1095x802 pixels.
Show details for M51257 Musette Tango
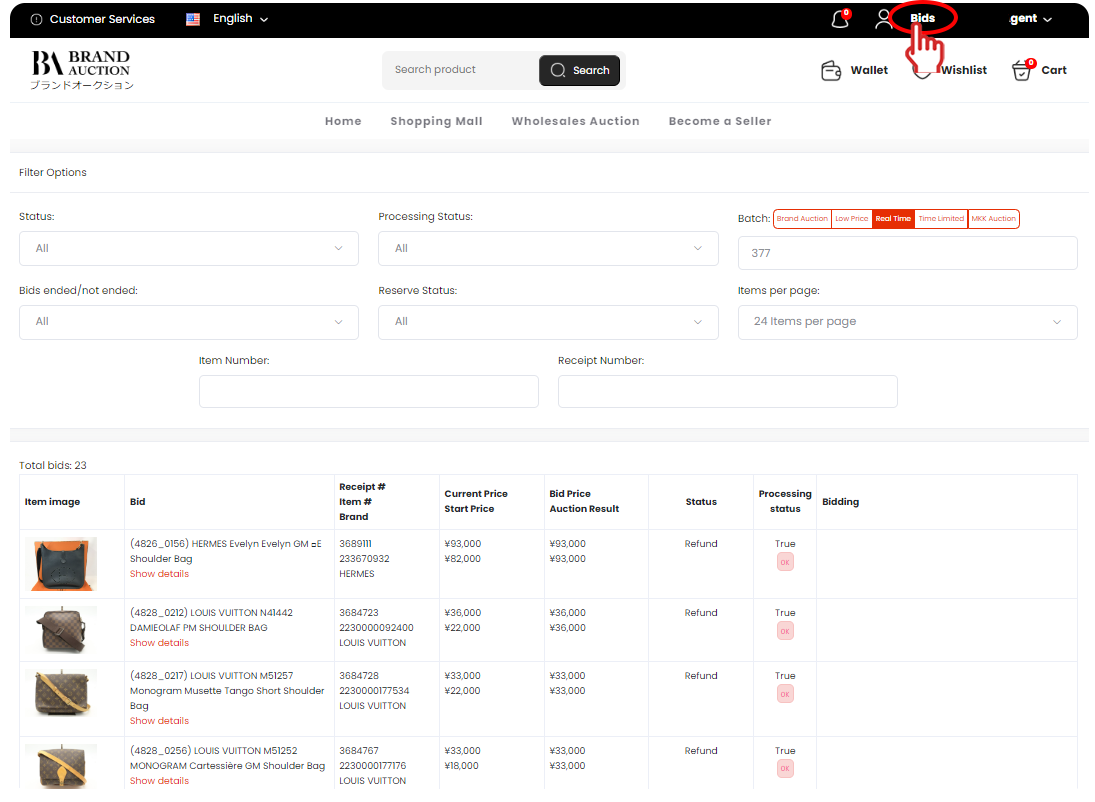159,721
